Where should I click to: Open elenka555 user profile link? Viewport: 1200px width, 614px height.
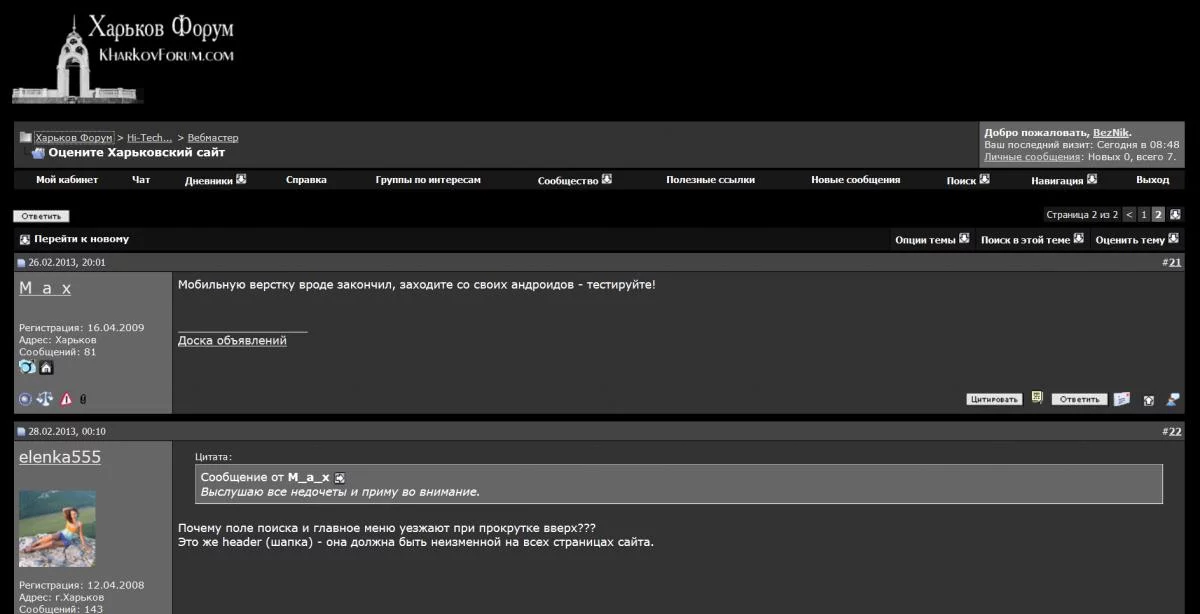pyautogui.click(x=60, y=456)
